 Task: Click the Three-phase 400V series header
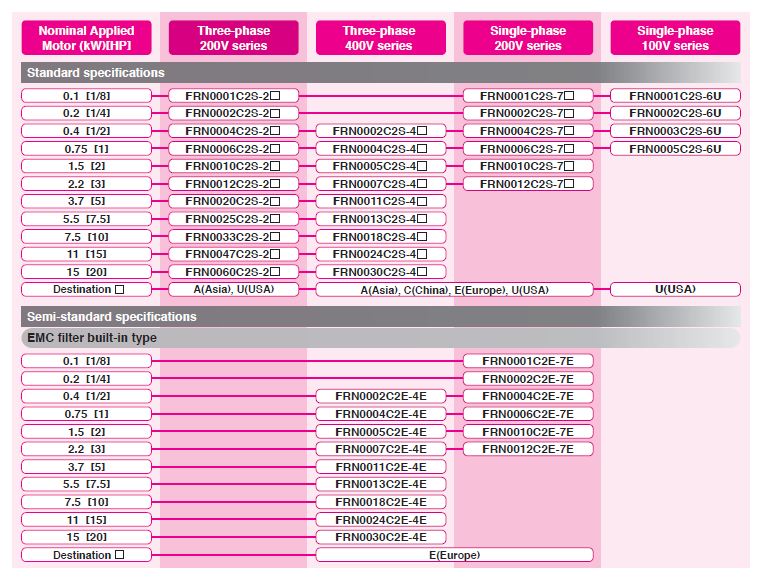point(381,38)
